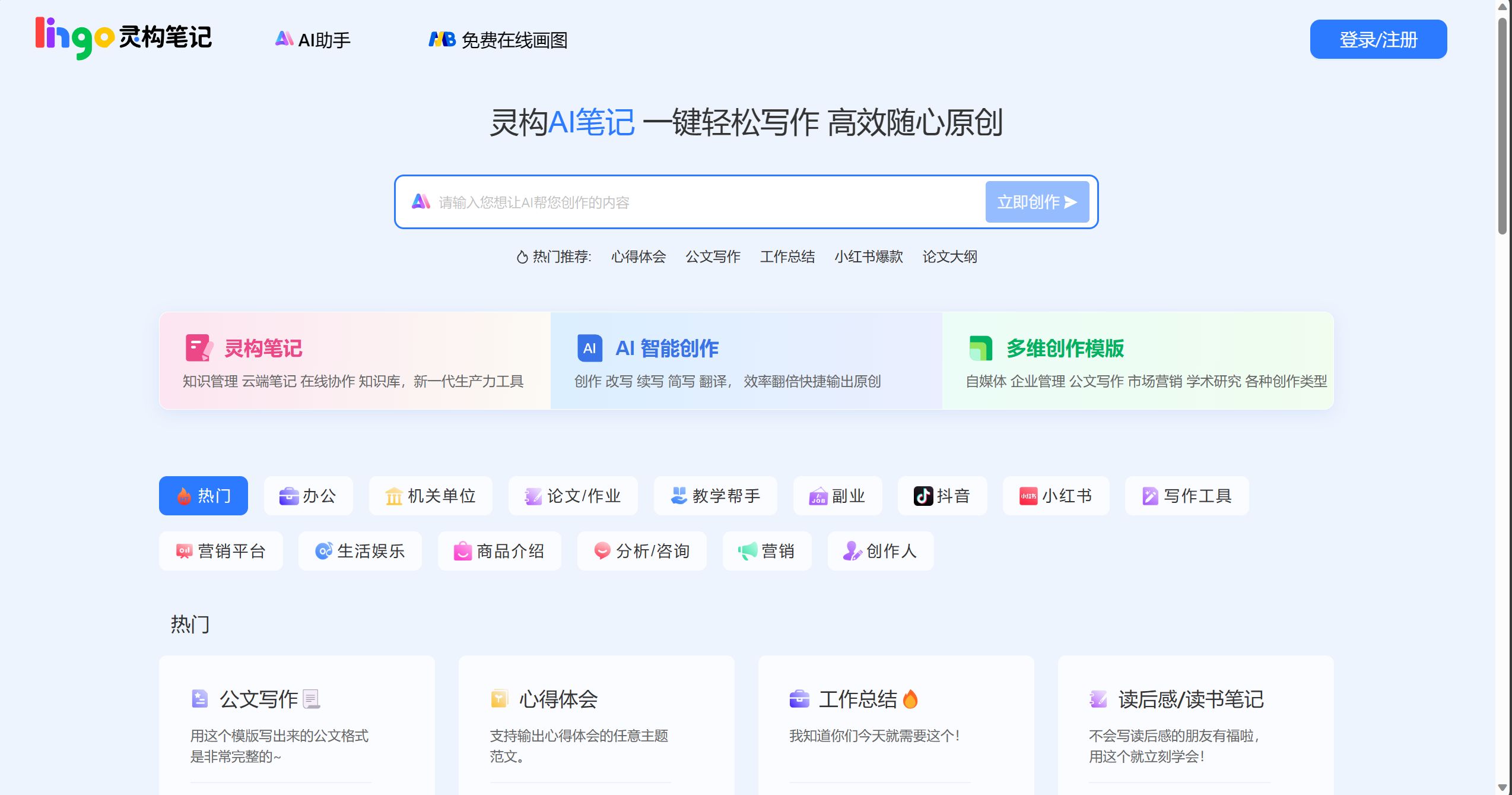Click the page vertical scrollbar
The width and height of the screenshot is (1512, 795).
[x=1502, y=125]
